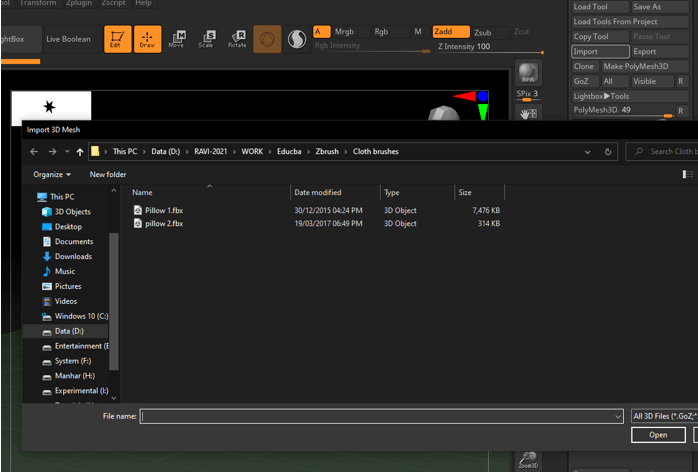Adjust PolyMesh3D tool slider
This screenshot has height=472, width=698.
coord(623,111)
